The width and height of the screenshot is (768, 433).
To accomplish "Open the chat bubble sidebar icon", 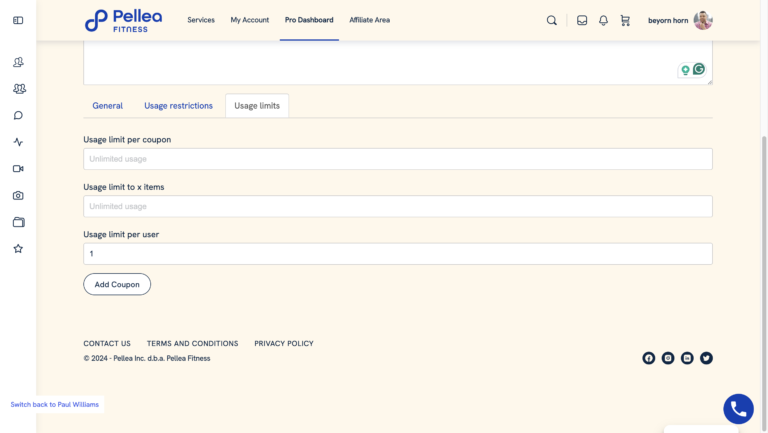I will (x=18, y=115).
